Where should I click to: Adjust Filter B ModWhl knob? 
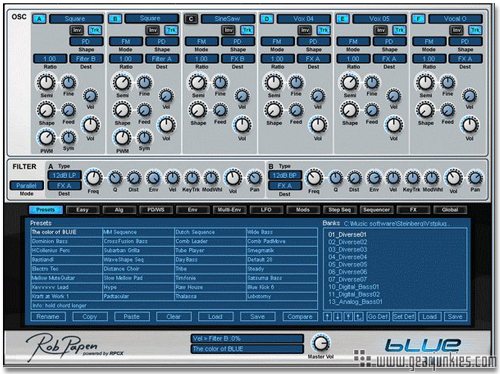click(431, 178)
